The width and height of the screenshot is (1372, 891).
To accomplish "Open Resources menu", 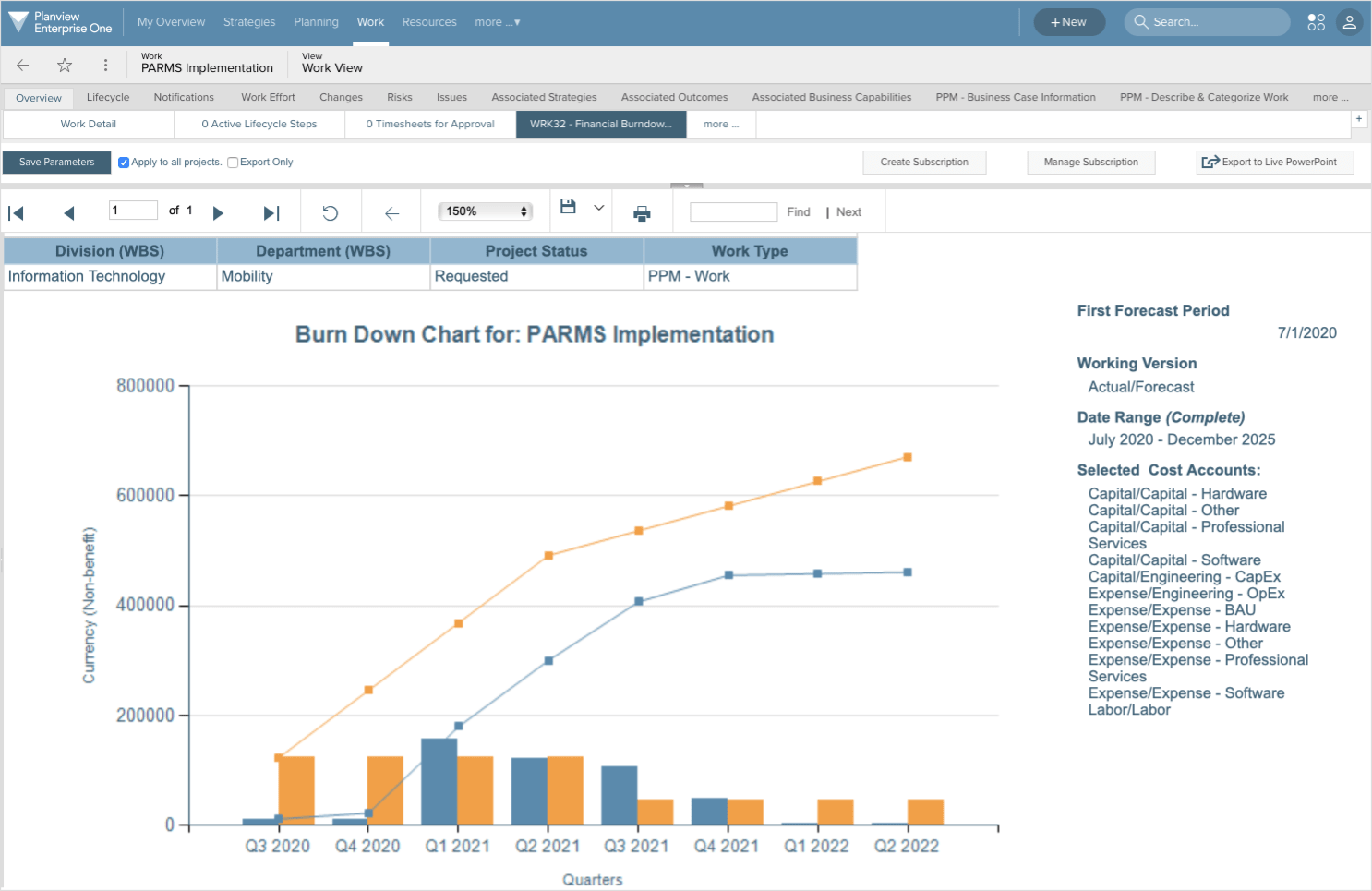I will click(x=429, y=22).
